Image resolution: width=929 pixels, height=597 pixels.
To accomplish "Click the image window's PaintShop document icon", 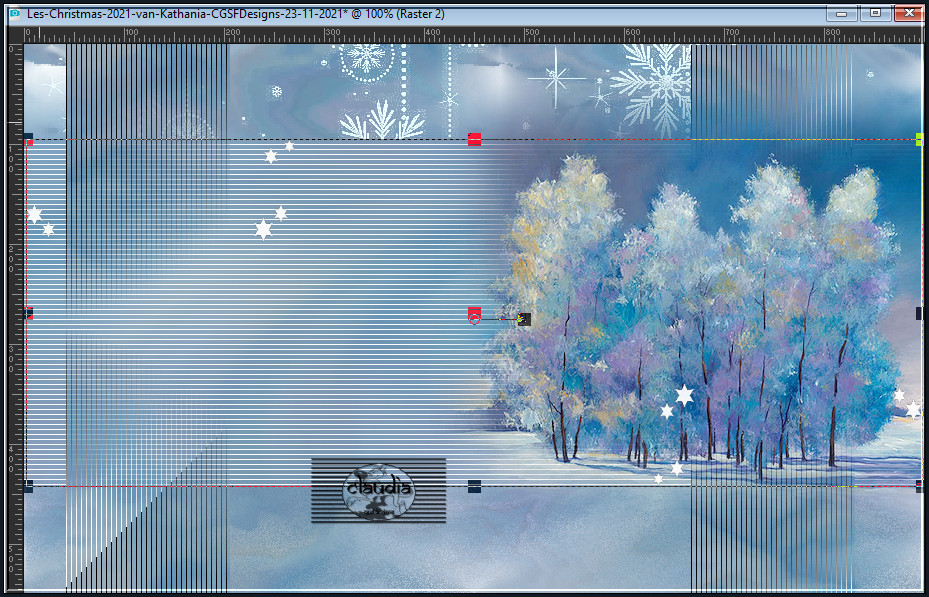I will click(x=15, y=13).
